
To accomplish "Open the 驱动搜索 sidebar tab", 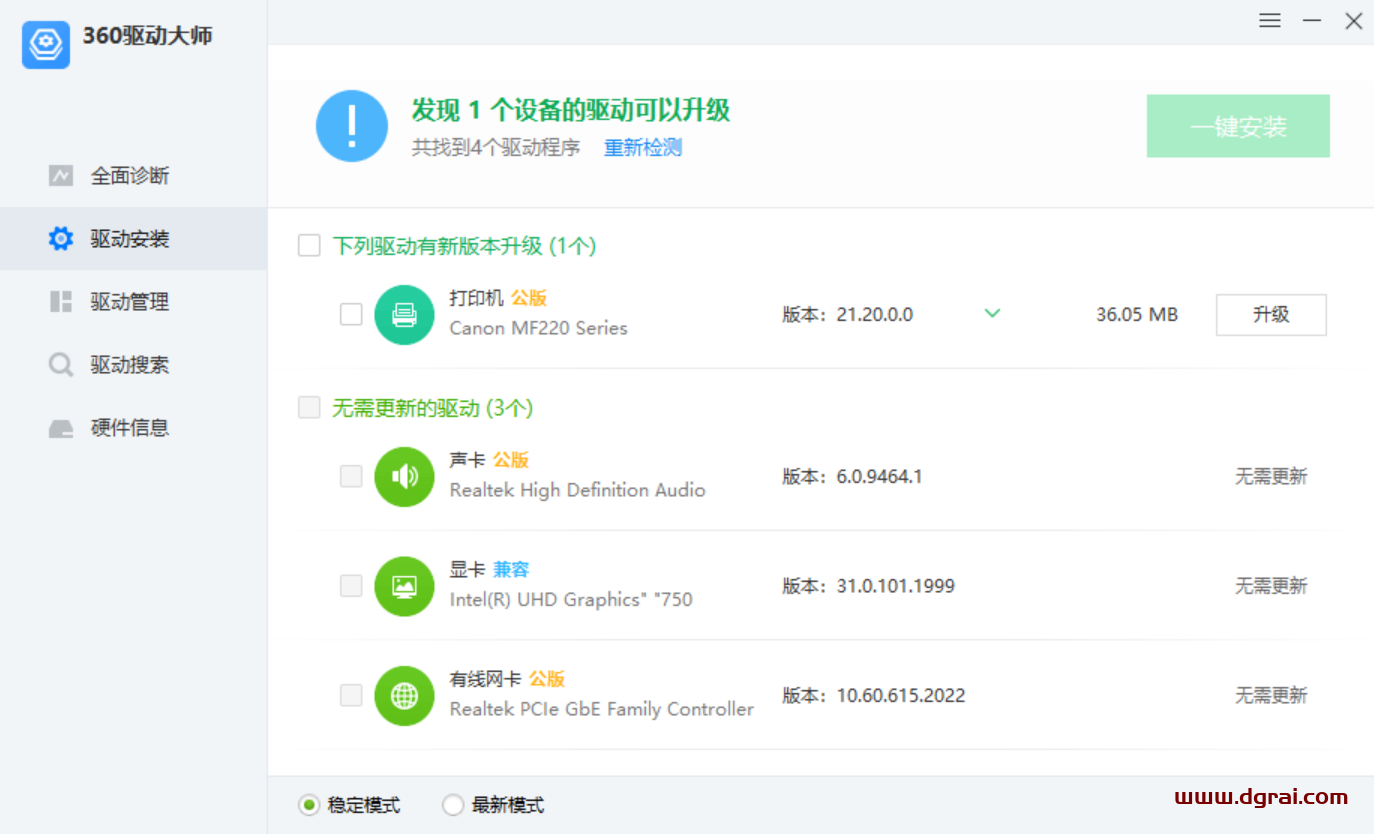I will click(x=133, y=365).
